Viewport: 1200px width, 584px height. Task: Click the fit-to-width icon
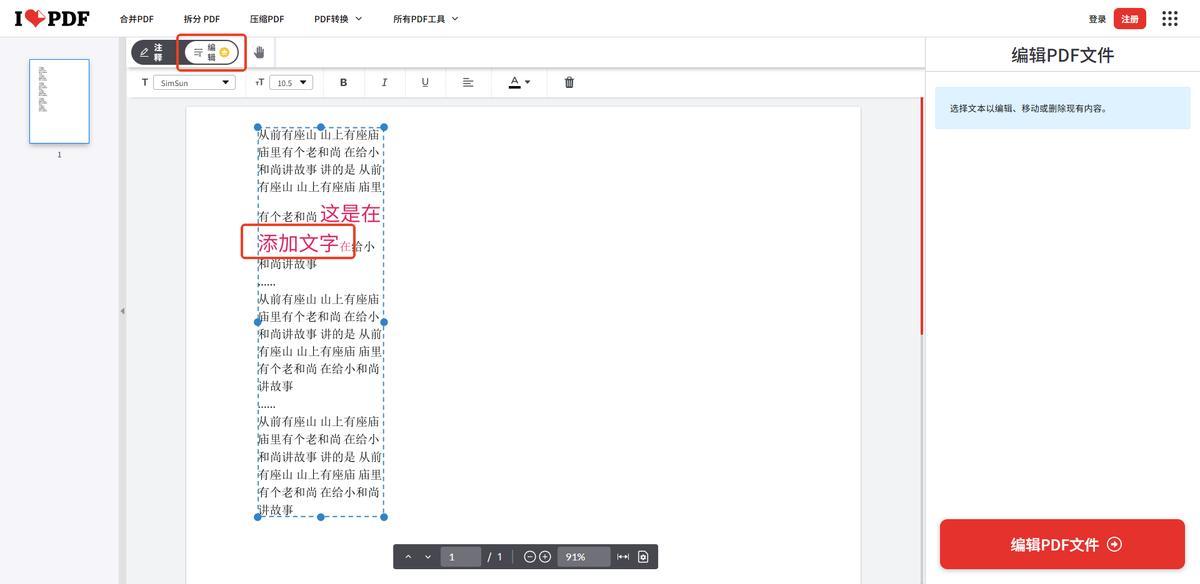(x=623, y=557)
